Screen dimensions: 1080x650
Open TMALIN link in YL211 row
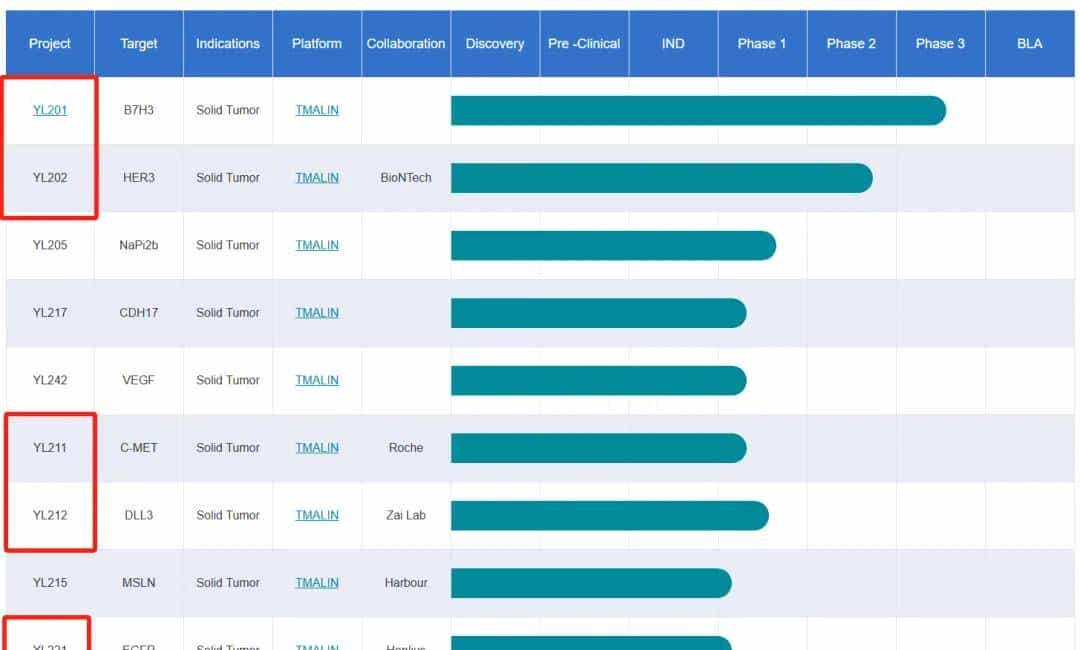[317, 448]
